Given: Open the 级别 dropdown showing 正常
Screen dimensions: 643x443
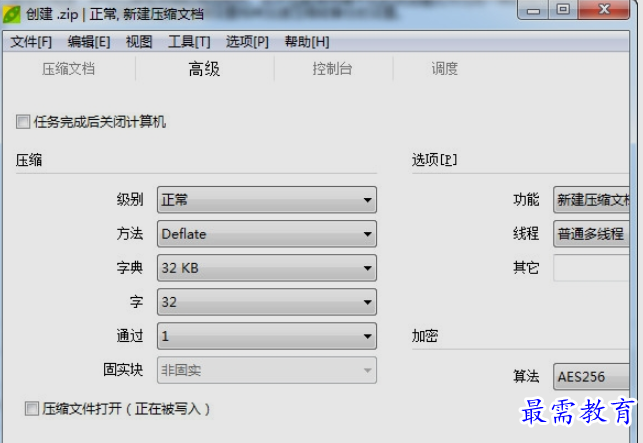Looking at the screenshot, I should tap(267, 200).
